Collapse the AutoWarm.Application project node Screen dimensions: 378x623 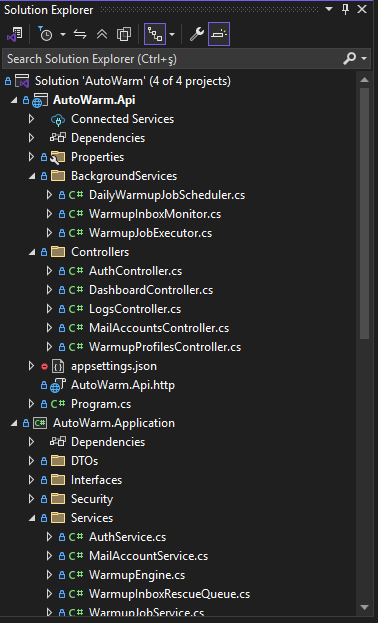click(x=14, y=423)
